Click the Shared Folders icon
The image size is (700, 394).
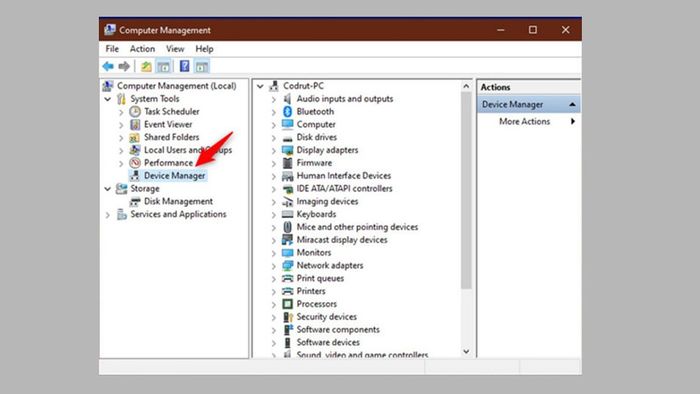pos(135,137)
